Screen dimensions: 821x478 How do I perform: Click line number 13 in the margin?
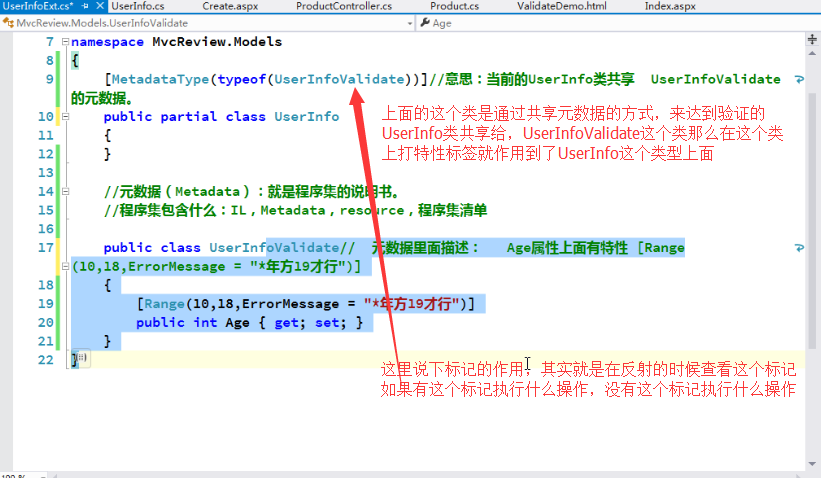(x=46, y=173)
